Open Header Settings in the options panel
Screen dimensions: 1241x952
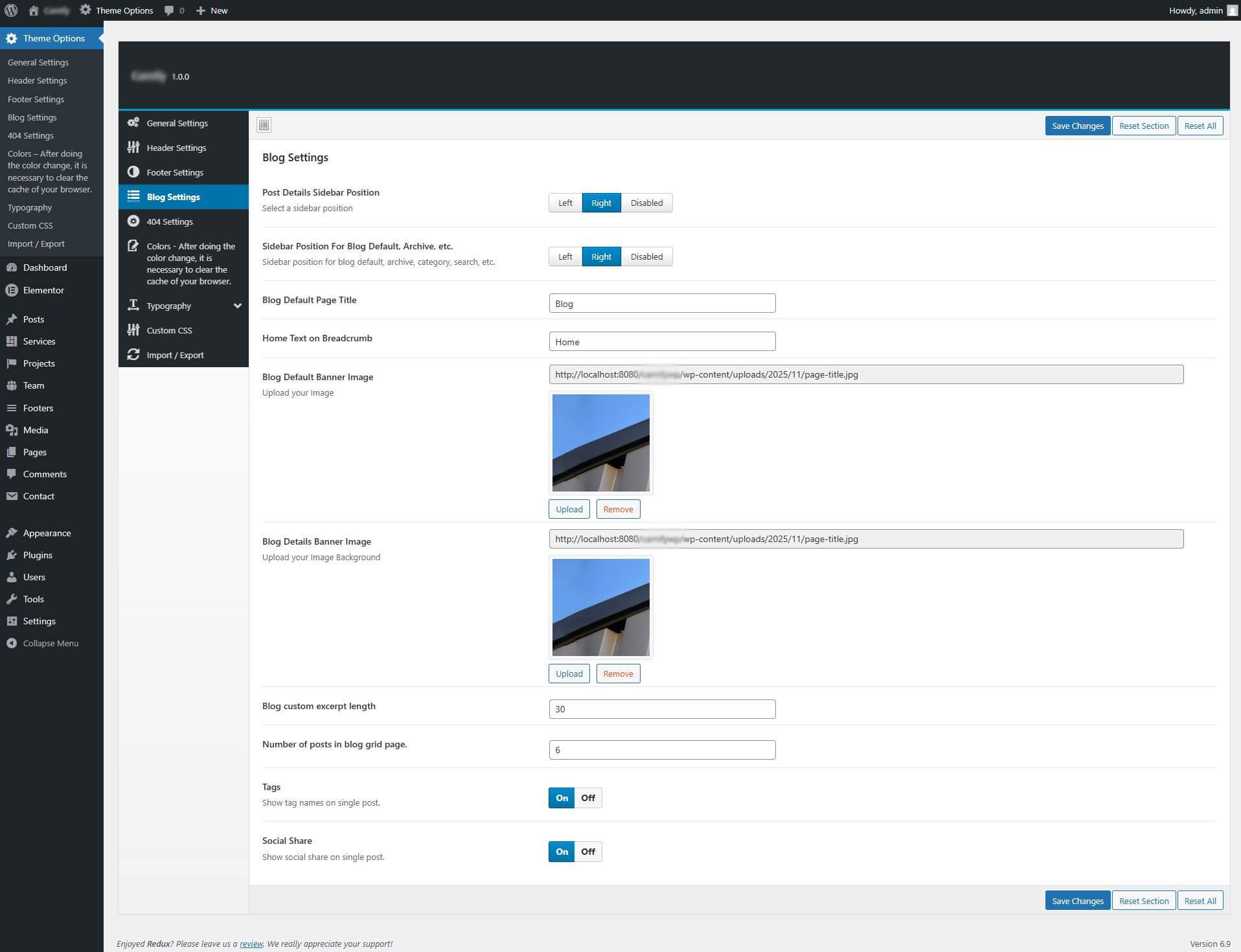(176, 148)
